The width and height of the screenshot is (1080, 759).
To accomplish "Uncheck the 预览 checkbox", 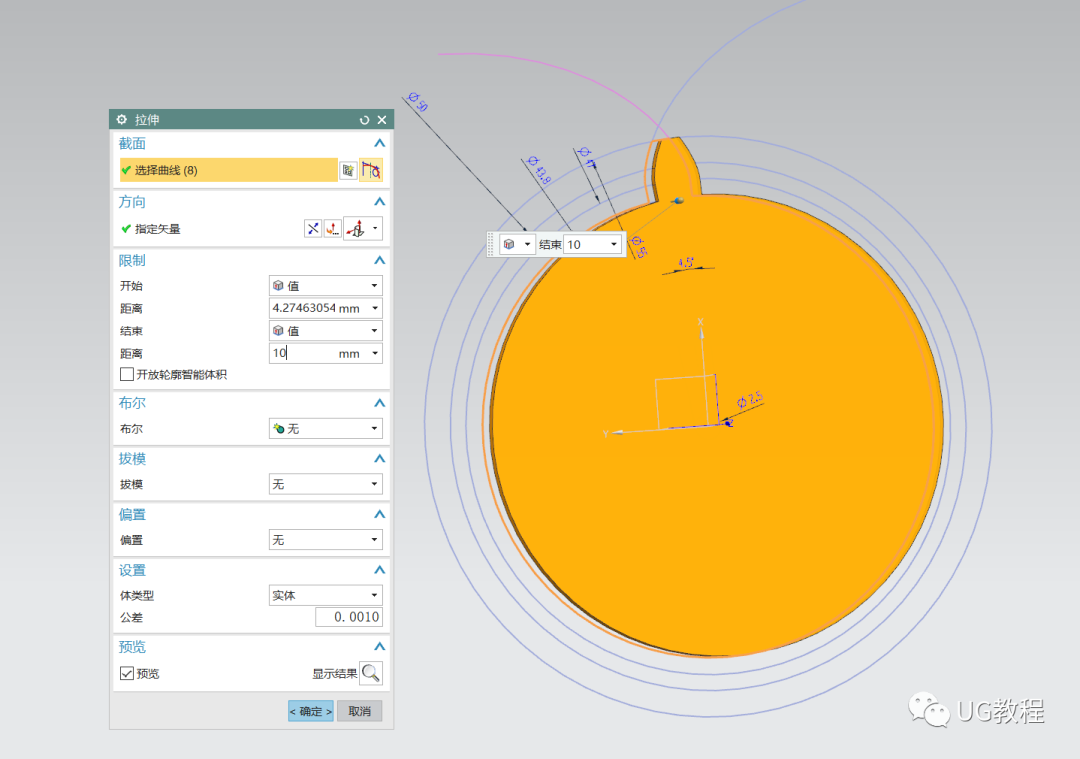I will click(127, 673).
